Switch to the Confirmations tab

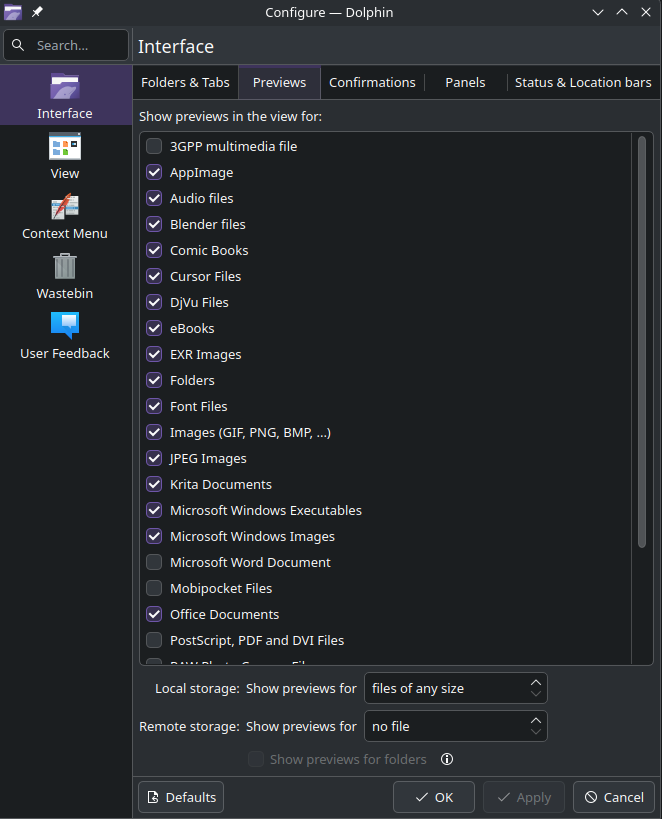point(373,83)
